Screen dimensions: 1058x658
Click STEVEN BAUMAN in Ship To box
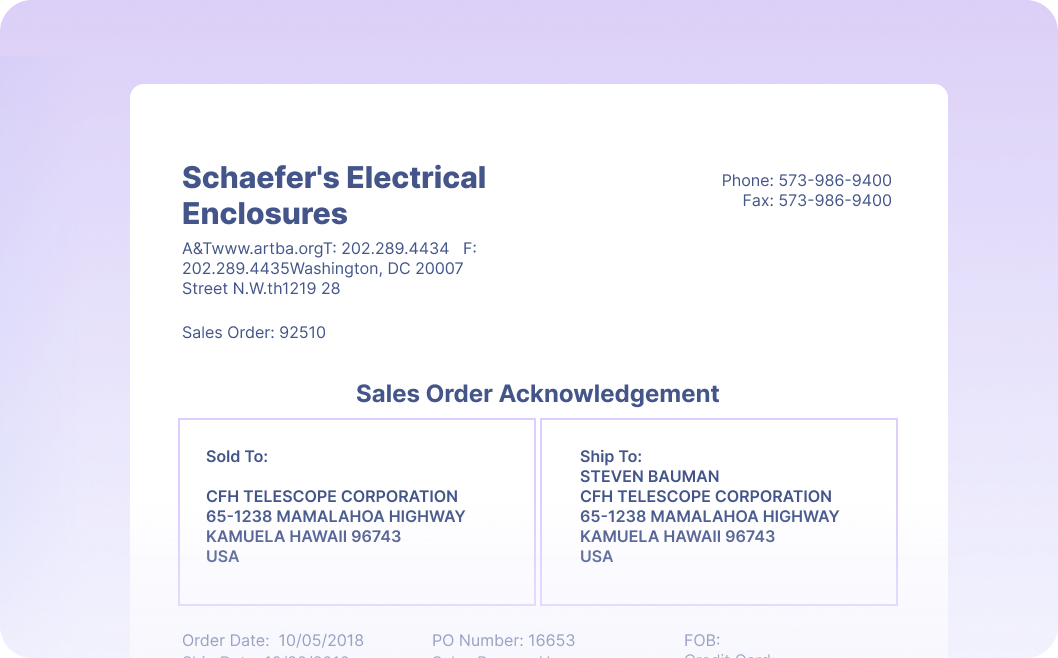click(649, 477)
